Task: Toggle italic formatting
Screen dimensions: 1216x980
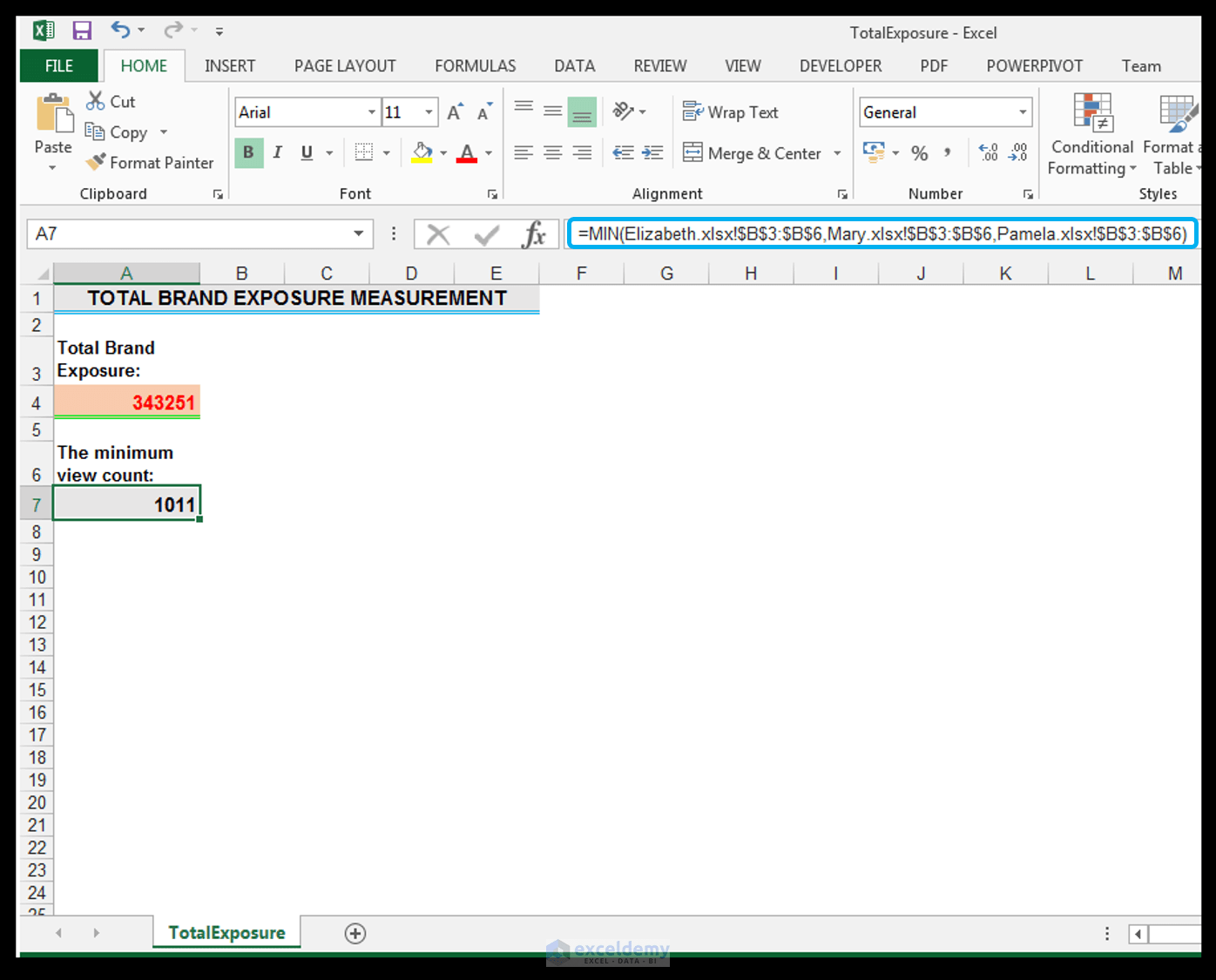Action: point(277,152)
